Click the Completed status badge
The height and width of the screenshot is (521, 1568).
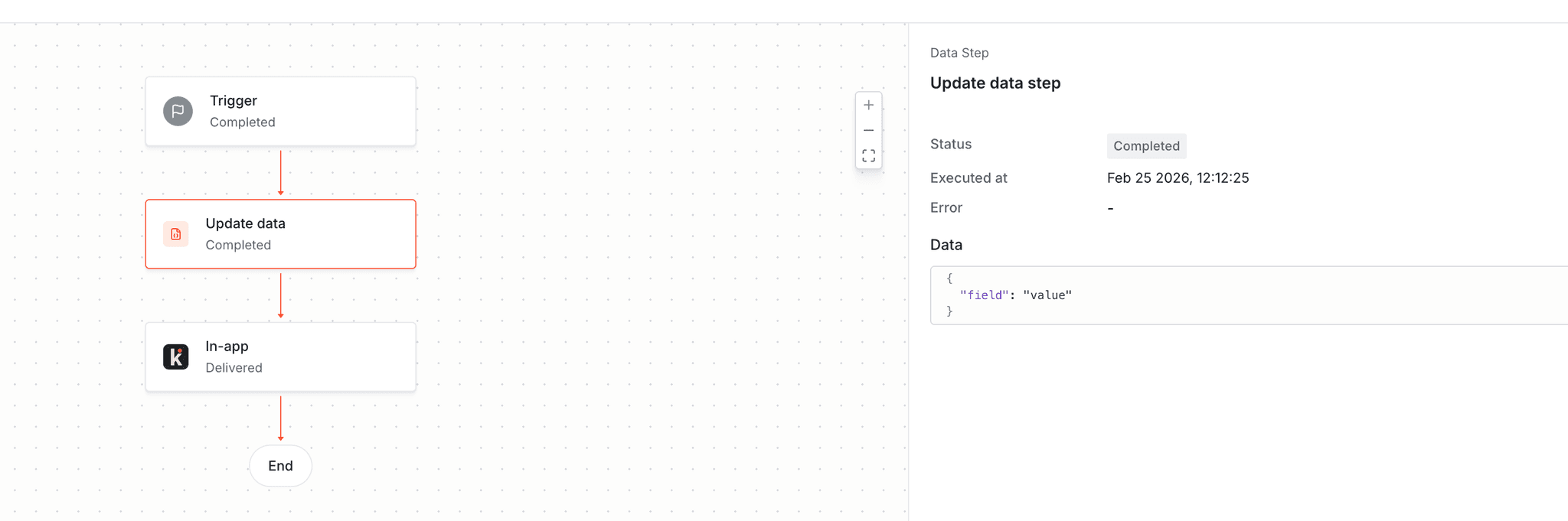pyautogui.click(x=1146, y=145)
